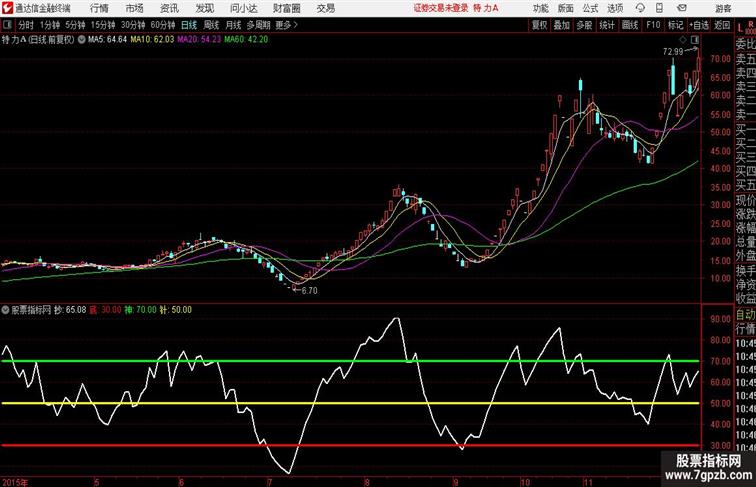Expand the round dropdown beside 特力A(日线 前复权)
The width and height of the screenshot is (756, 487).
click(x=81, y=40)
